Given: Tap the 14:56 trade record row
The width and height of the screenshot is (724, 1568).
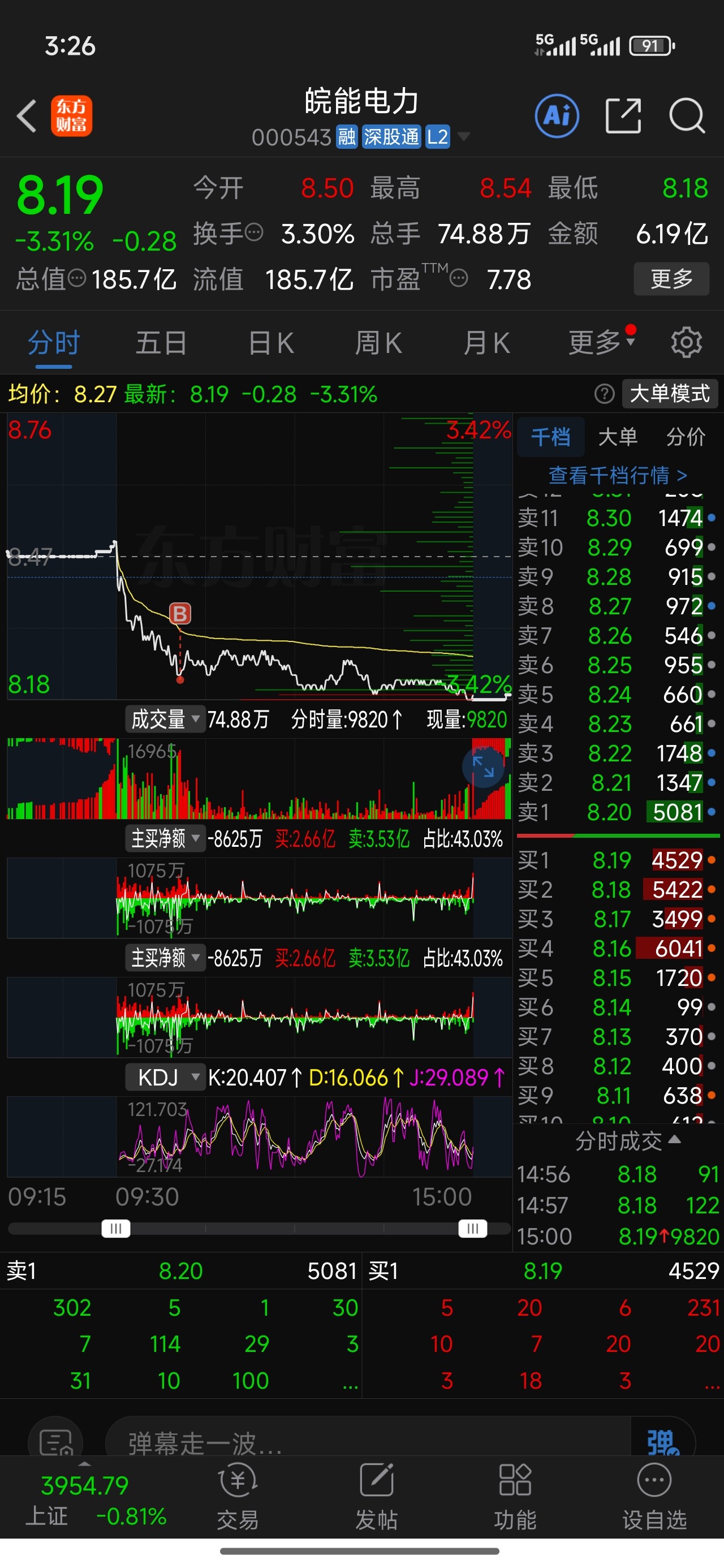Looking at the screenshot, I should 618,1174.
